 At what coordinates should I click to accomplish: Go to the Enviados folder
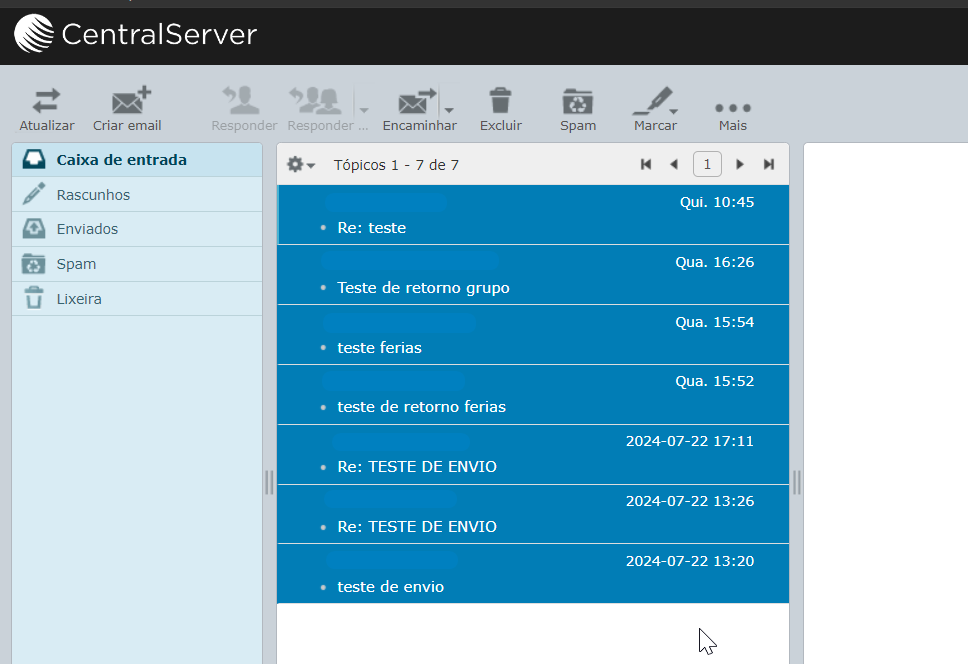87,229
